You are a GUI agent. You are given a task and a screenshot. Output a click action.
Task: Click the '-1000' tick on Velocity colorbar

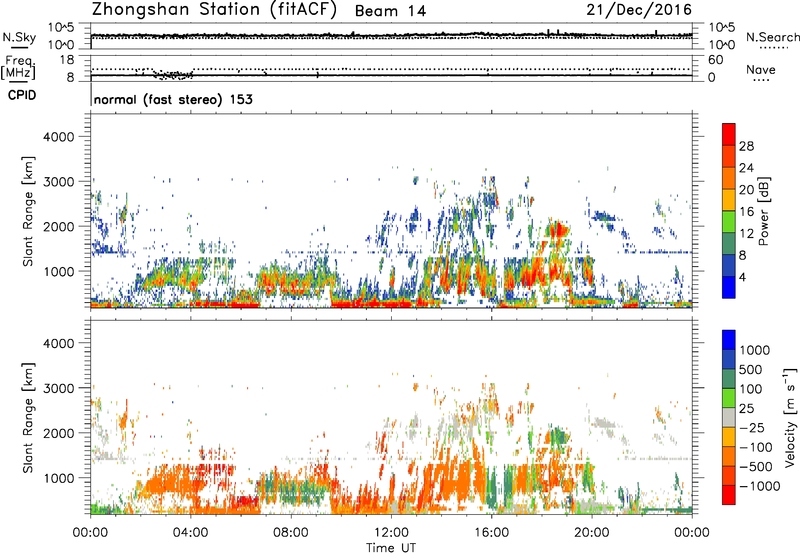click(760, 486)
